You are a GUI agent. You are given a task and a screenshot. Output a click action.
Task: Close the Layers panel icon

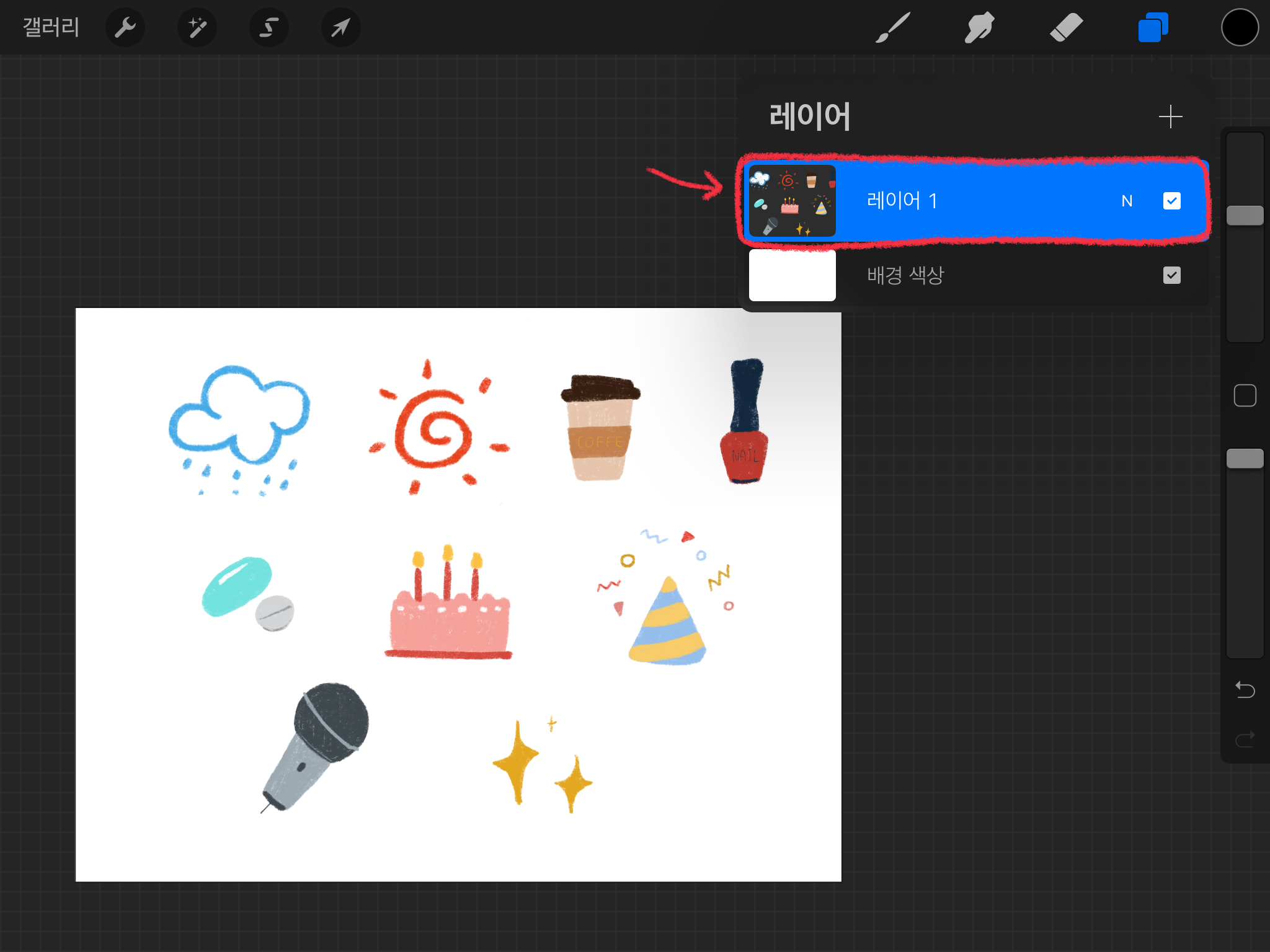(x=1152, y=27)
